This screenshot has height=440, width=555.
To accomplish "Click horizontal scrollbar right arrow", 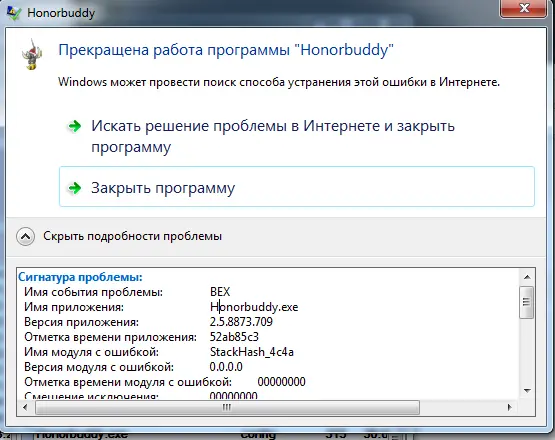I will (x=510, y=407).
